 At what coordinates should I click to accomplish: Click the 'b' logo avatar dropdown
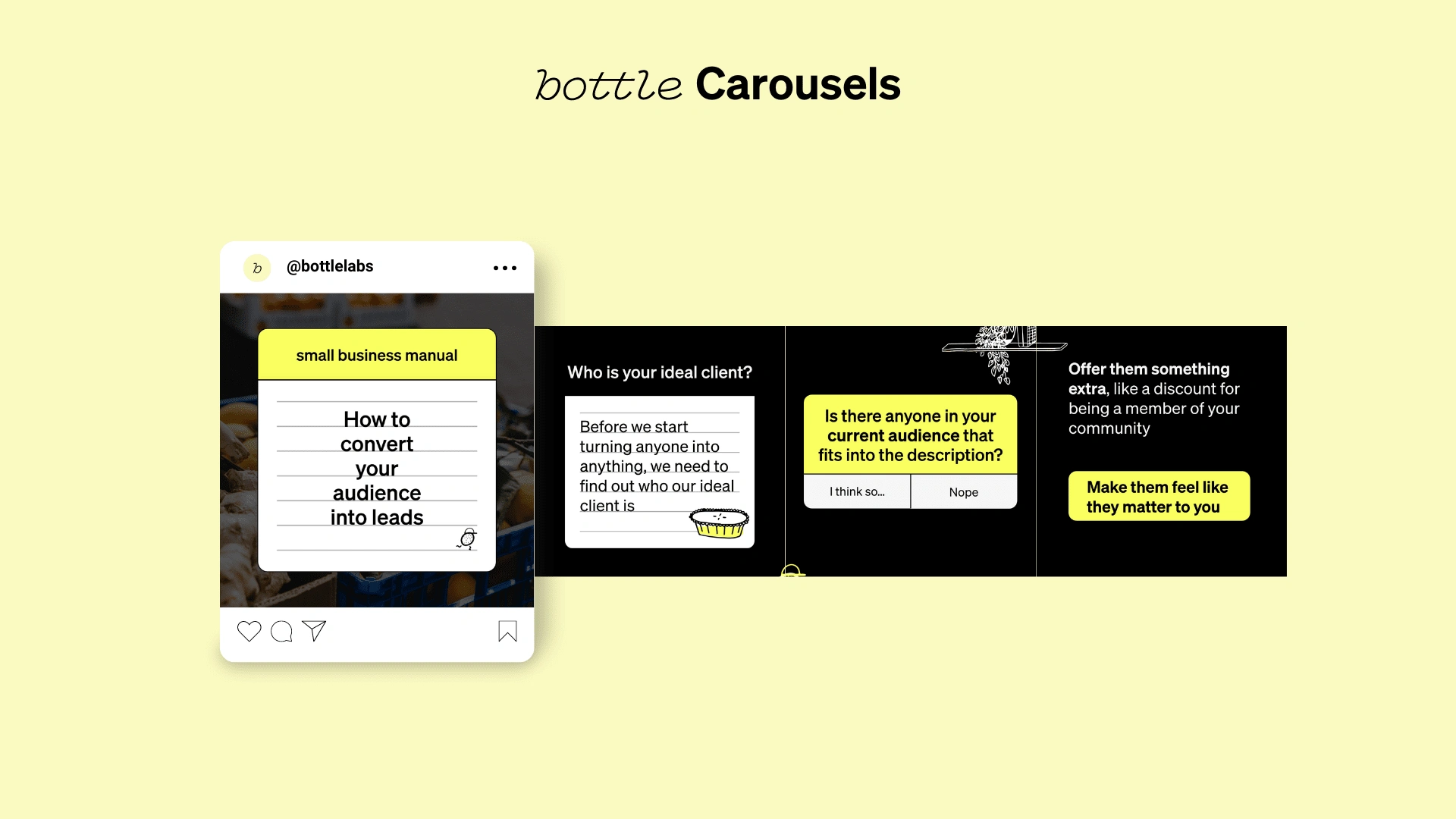[x=256, y=266]
